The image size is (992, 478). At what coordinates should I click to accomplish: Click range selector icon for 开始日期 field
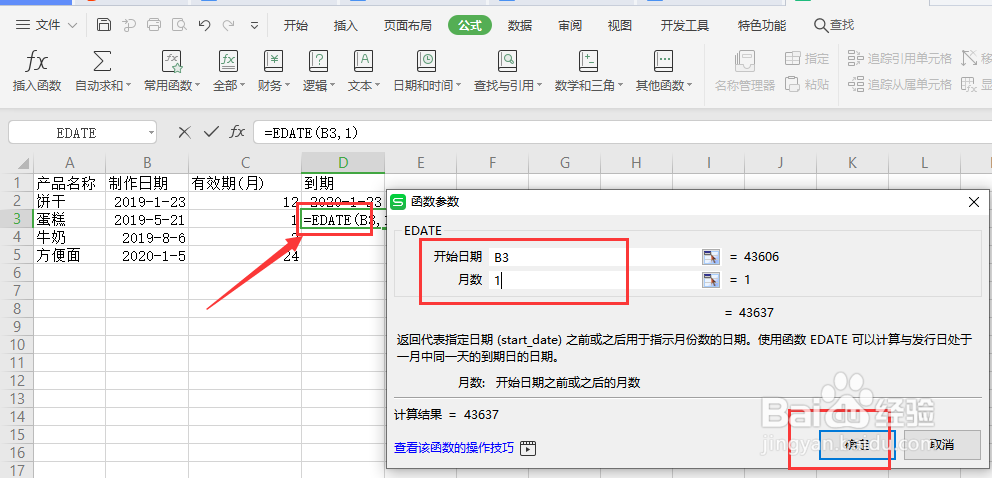coord(711,257)
